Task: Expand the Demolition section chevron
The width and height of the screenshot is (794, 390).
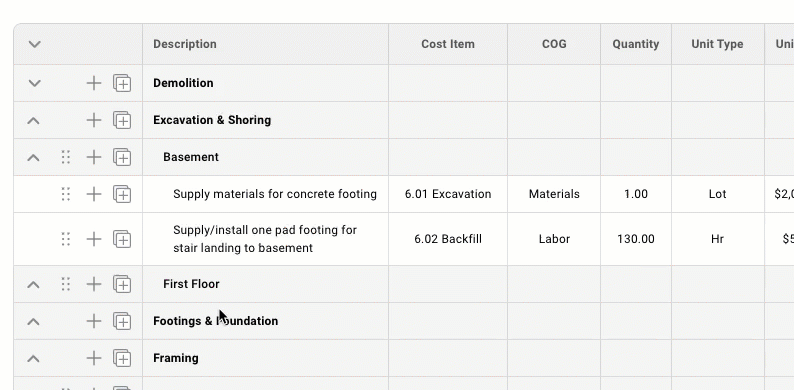Action: (x=34, y=83)
